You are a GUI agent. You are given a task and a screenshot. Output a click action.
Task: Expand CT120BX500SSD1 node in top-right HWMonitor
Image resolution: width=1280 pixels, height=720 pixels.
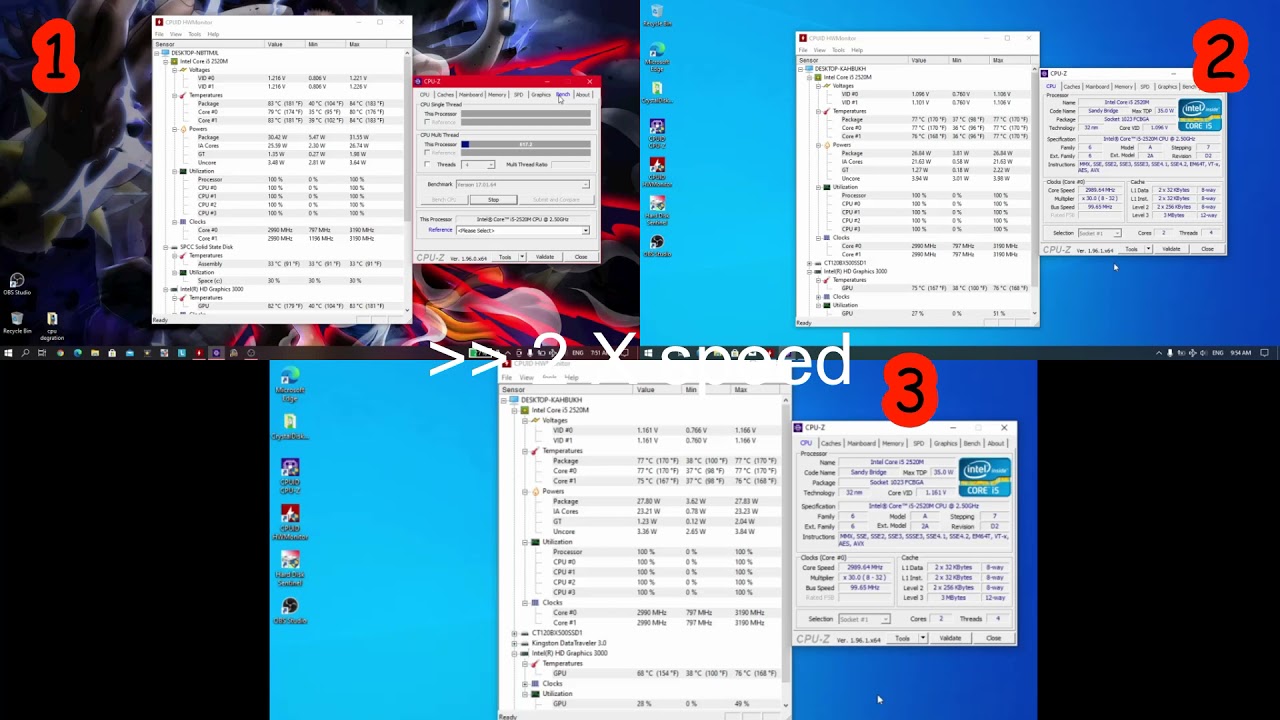coord(810,263)
